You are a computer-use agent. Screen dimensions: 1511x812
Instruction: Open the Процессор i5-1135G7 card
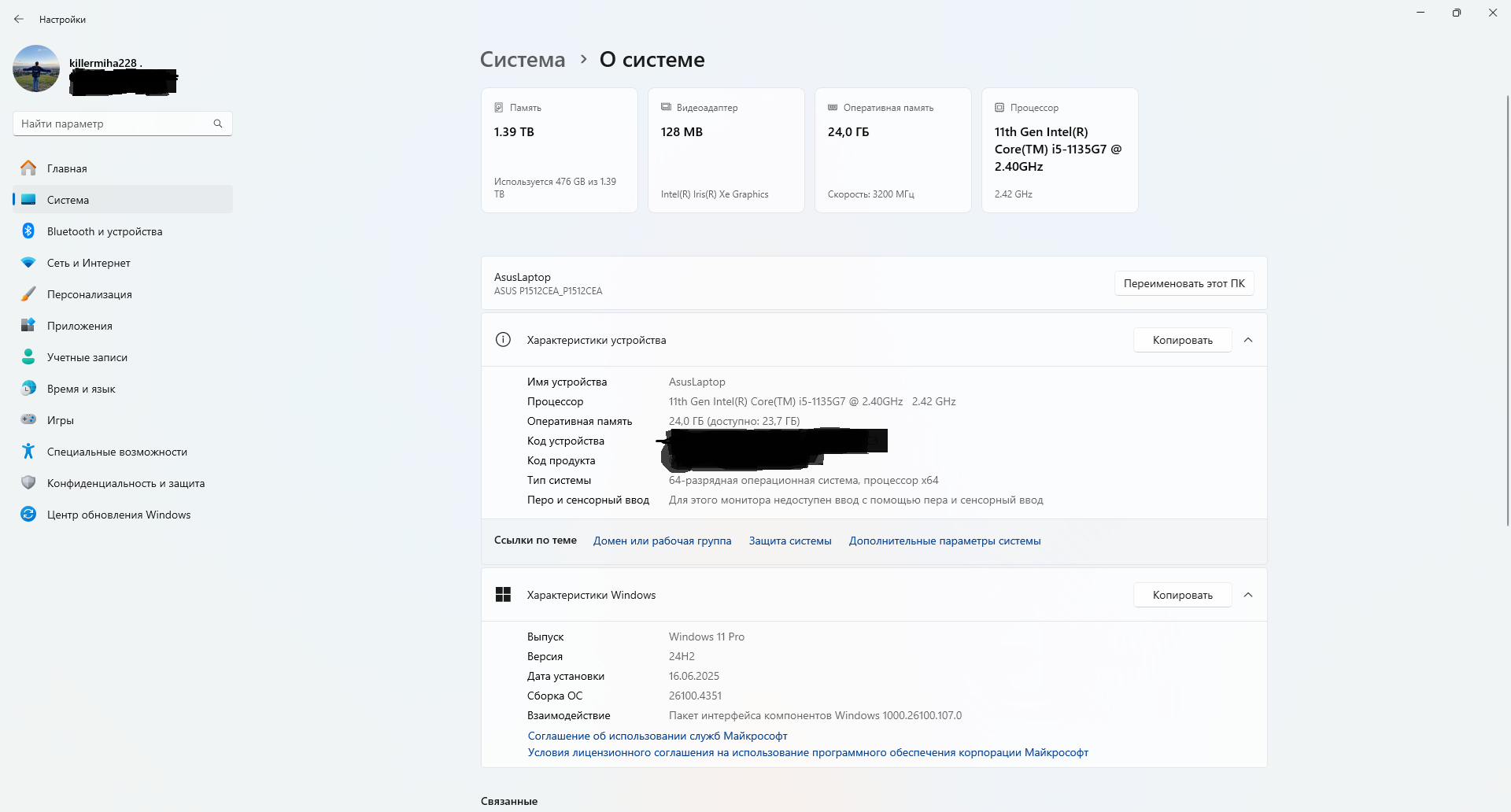[x=1060, y=150]
